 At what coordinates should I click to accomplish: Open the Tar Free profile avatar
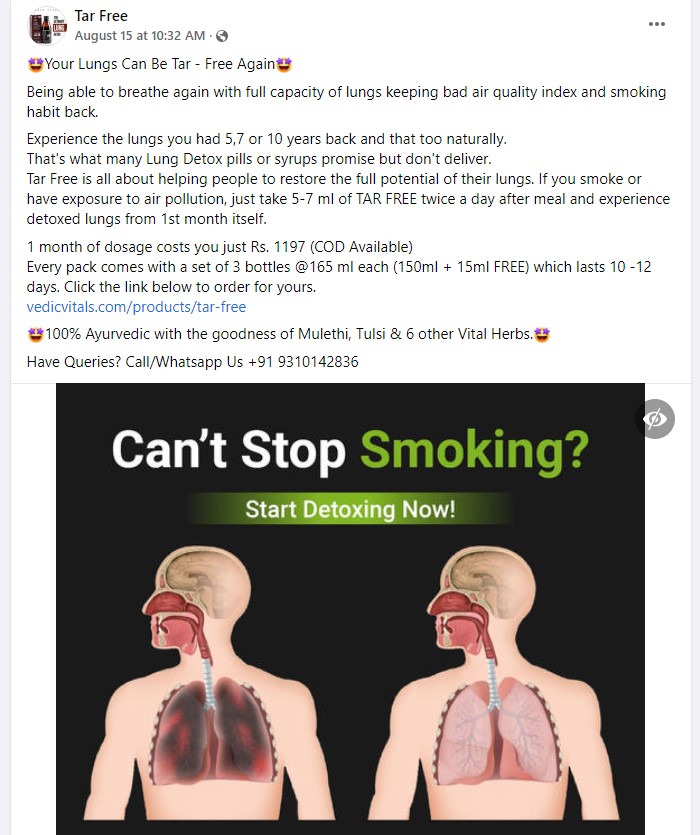coord(47,26)
